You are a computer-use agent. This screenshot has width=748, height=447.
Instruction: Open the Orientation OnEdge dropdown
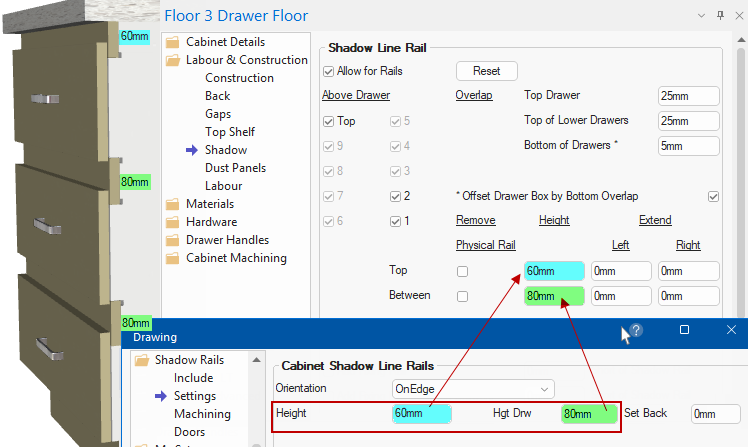click(473, 388)
